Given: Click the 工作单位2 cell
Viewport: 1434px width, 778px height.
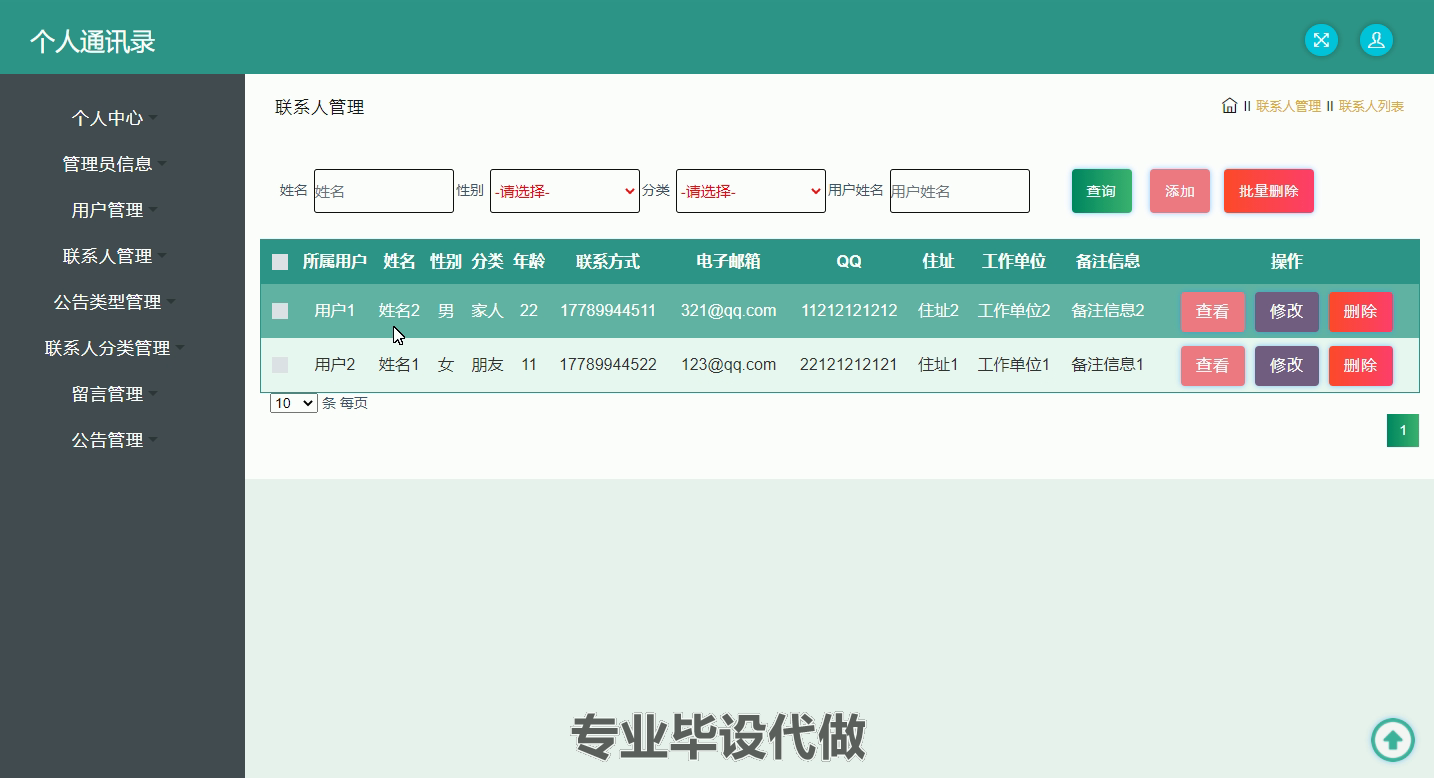Looking at the screenshot, I should click(x=1014, y=311).
